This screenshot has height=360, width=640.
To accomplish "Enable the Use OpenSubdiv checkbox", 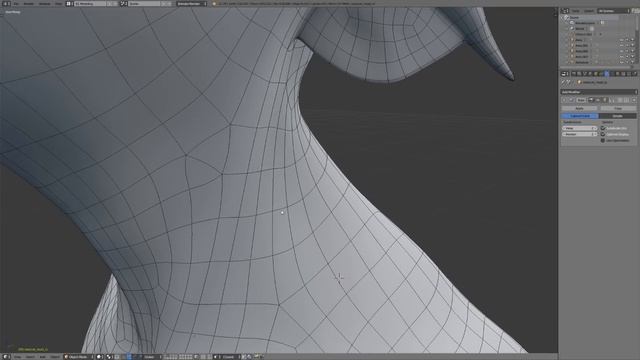I will click(603, 140).
